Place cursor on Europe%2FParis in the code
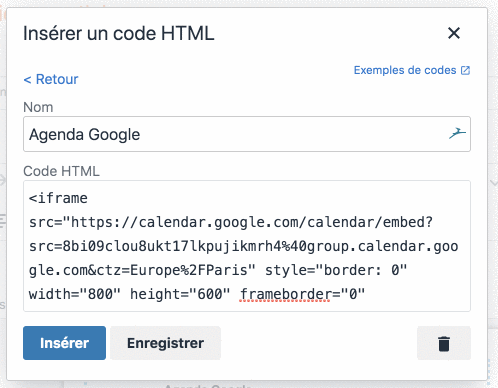The width and height of the screenshot is (498, 388). pos(188,270)
